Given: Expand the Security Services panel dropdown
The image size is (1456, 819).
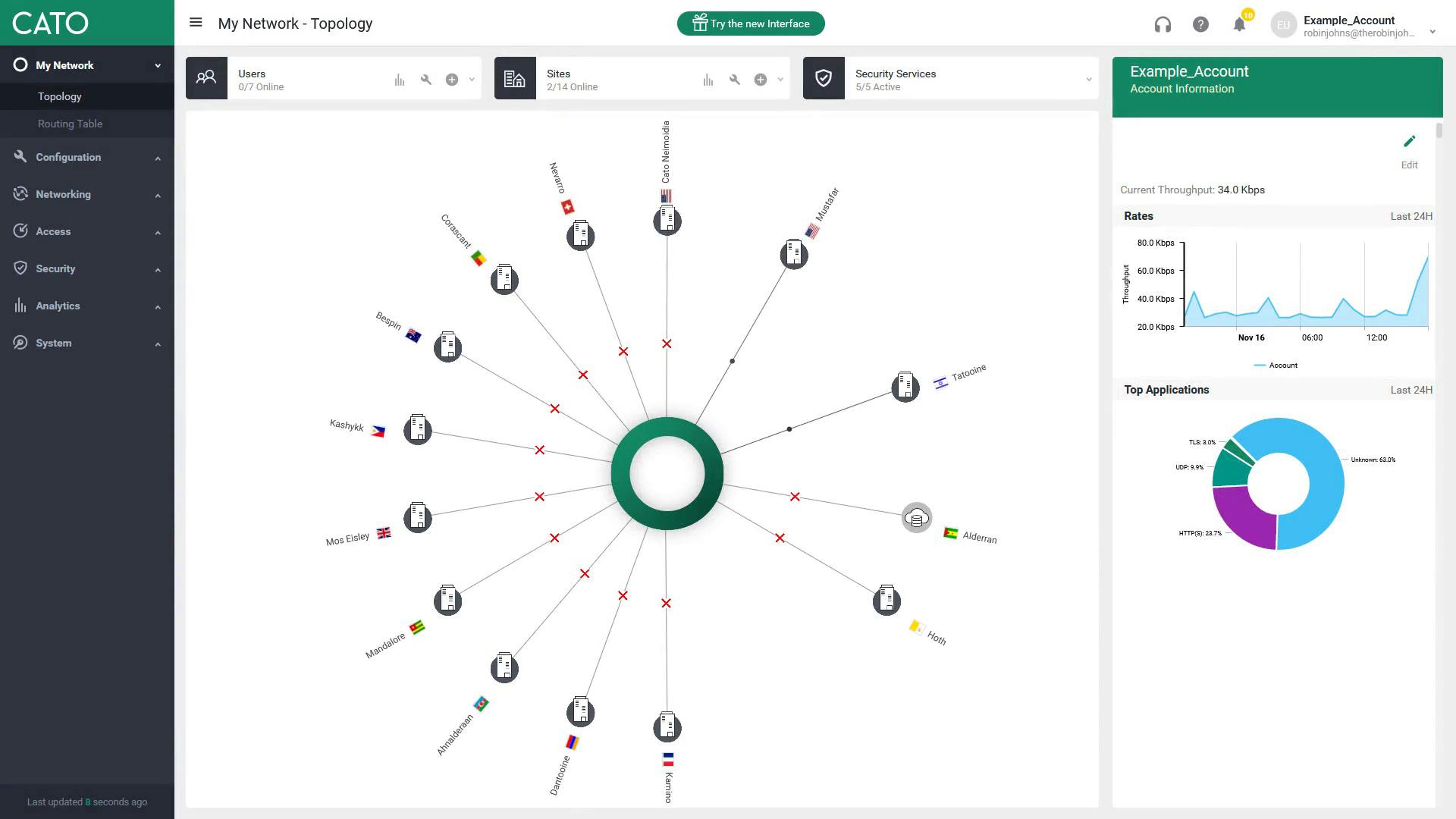Looking at the screenshot, I should click(x=1090, y=79).
